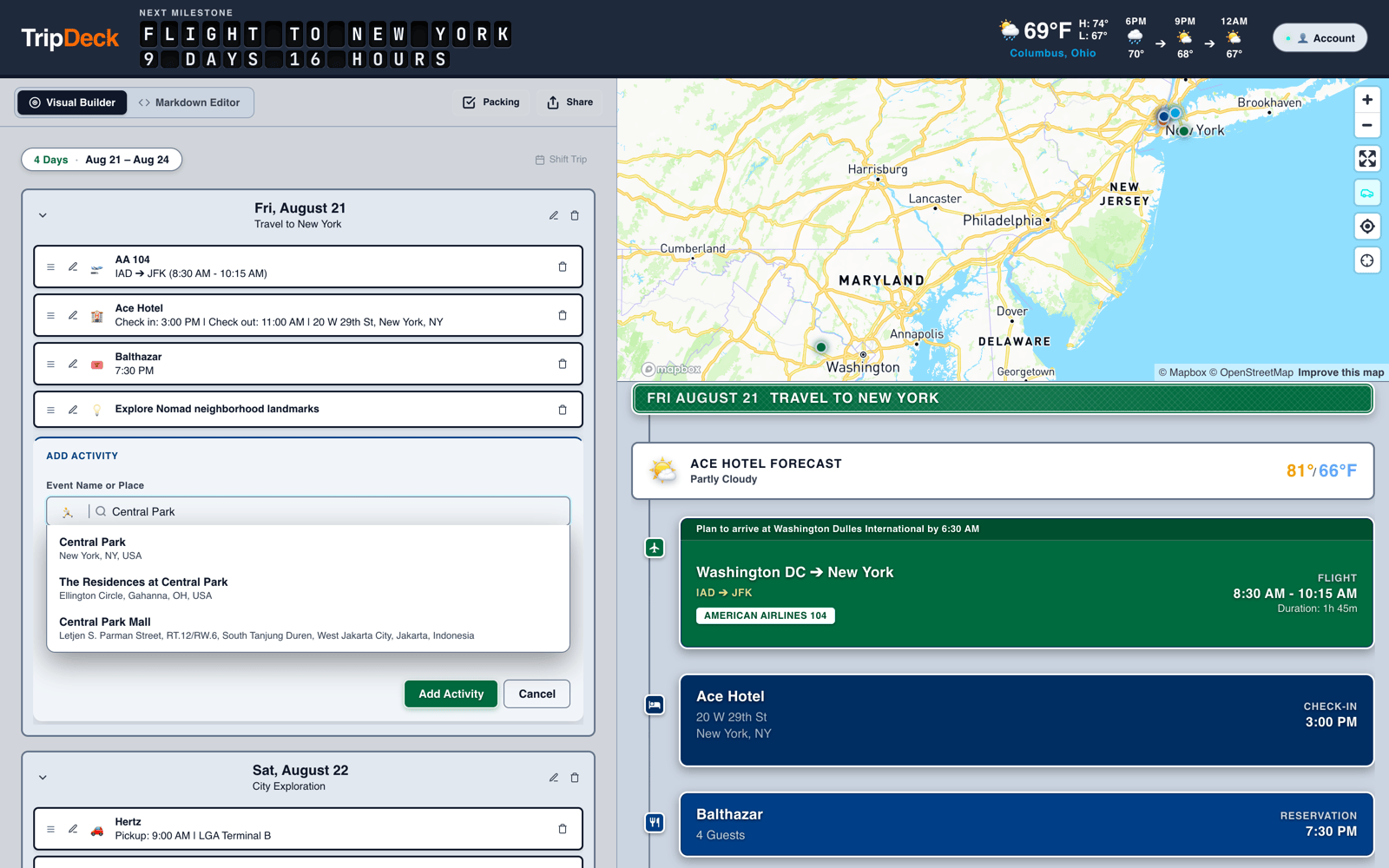Collapse the Sat, August 22 day
The width and height of the screenshot is (1389, 868).
pyautogui.click(x=43, y=778)
